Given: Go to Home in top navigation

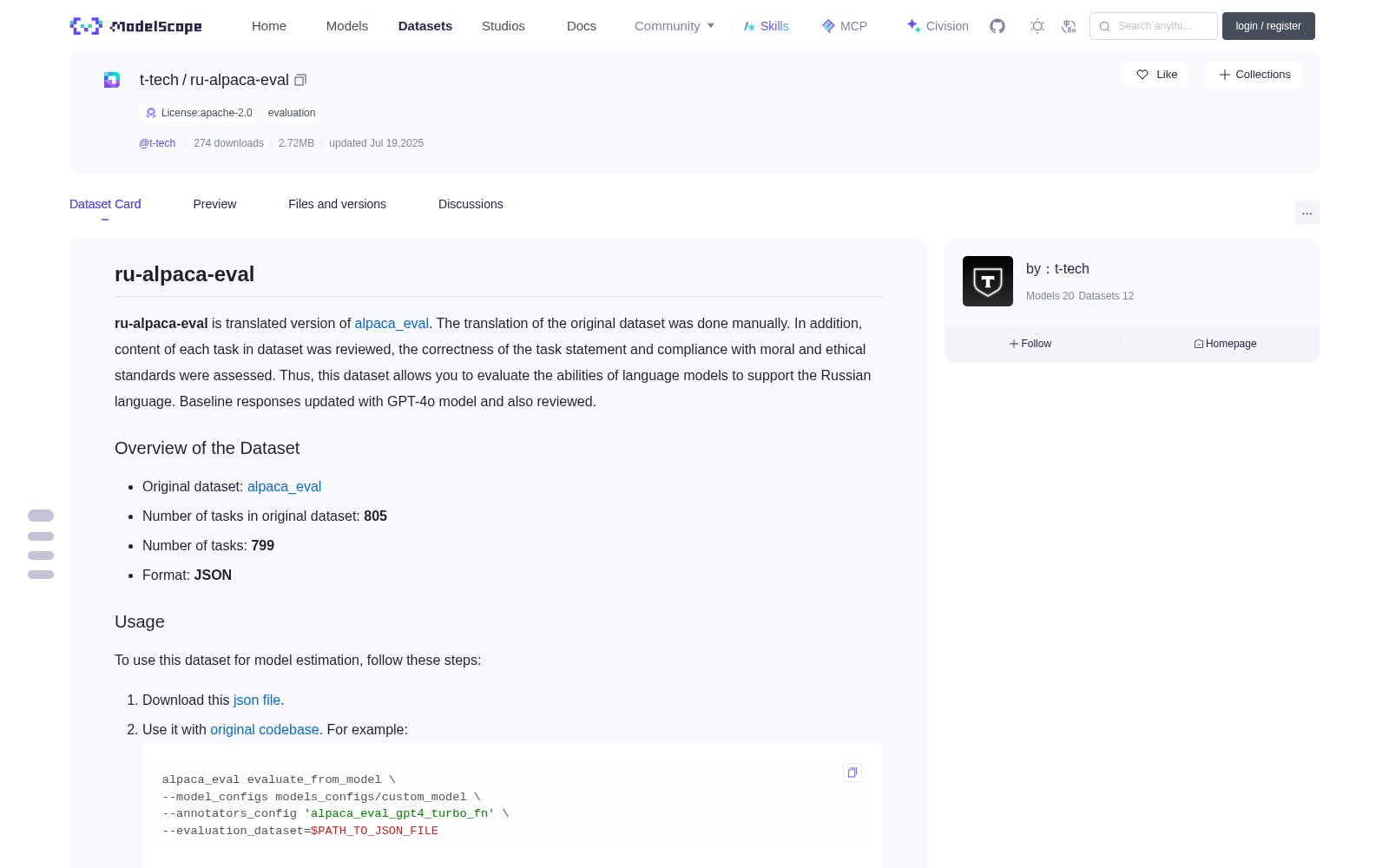Looking at the screenshot, I should pyautogui.click(x=269, y=26).
